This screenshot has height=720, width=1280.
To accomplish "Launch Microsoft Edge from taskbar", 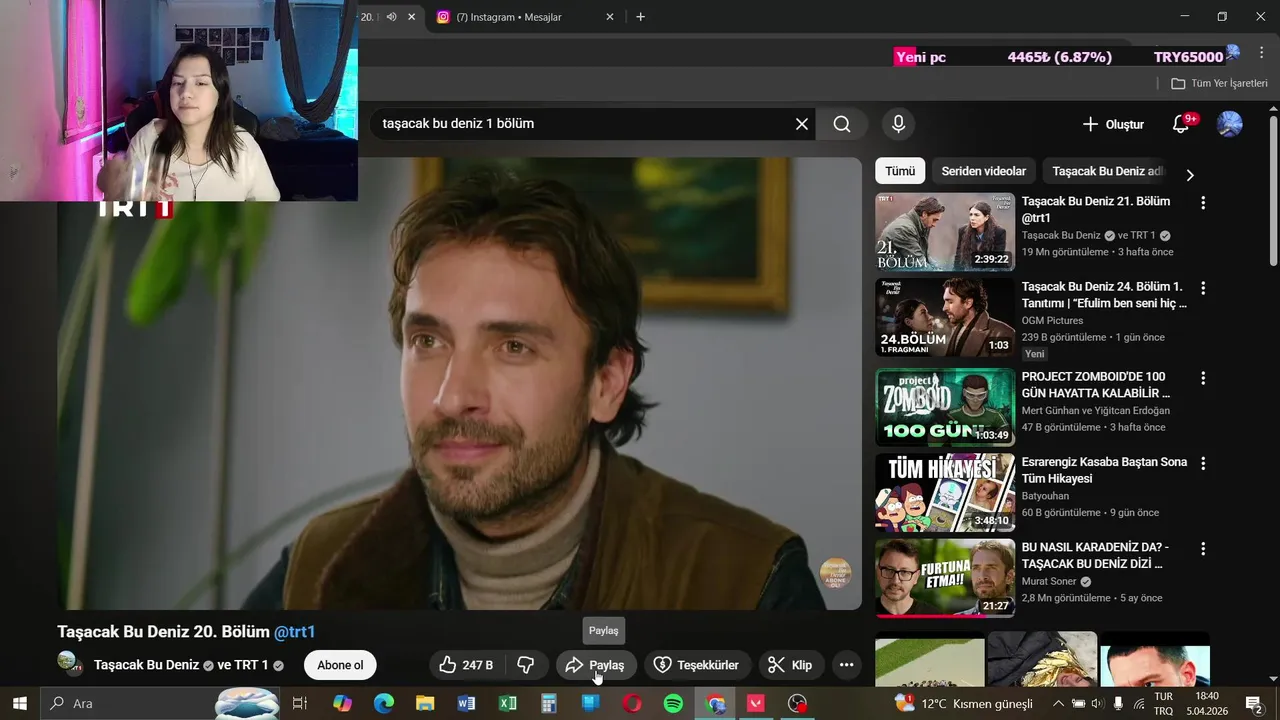I will (384, 703).
